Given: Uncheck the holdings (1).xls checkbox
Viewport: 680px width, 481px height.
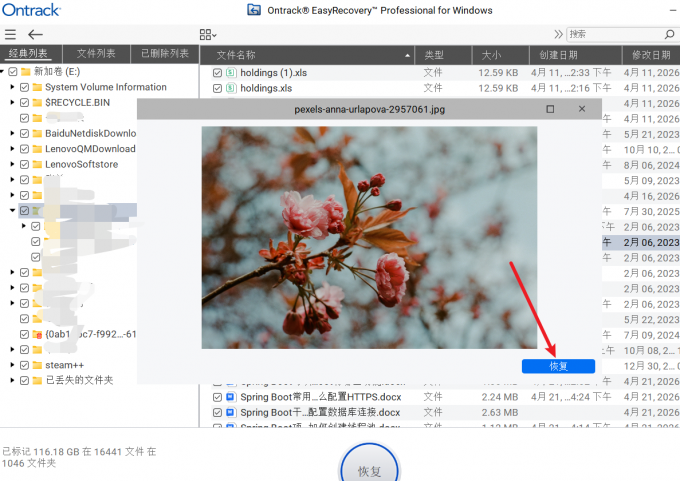Looking at the screenshot, I should coord(217,73).
